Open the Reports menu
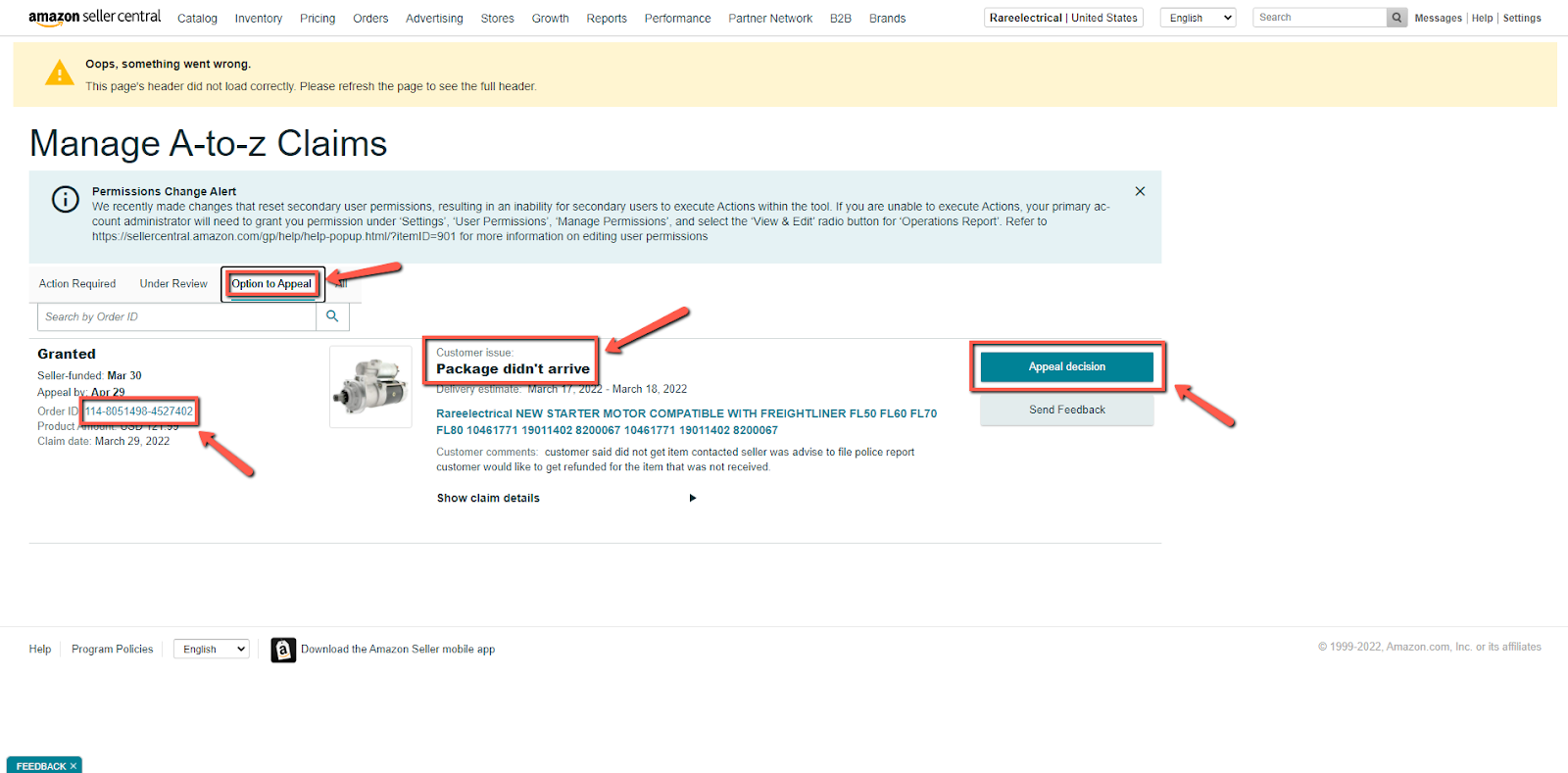This screenshot has width=1568, height=773. [x=607, y=19]
